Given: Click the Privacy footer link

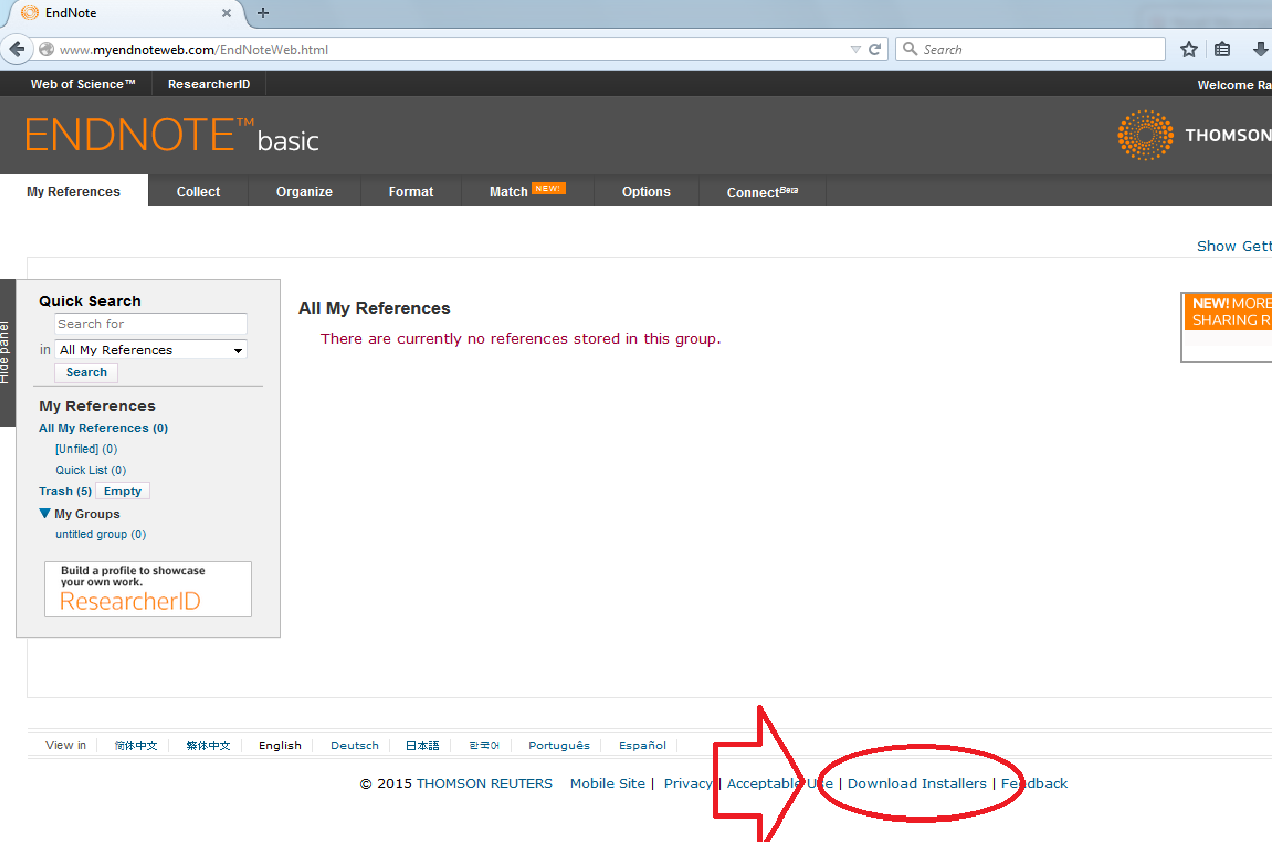Looking at the screenshot, I should [688, 783].
